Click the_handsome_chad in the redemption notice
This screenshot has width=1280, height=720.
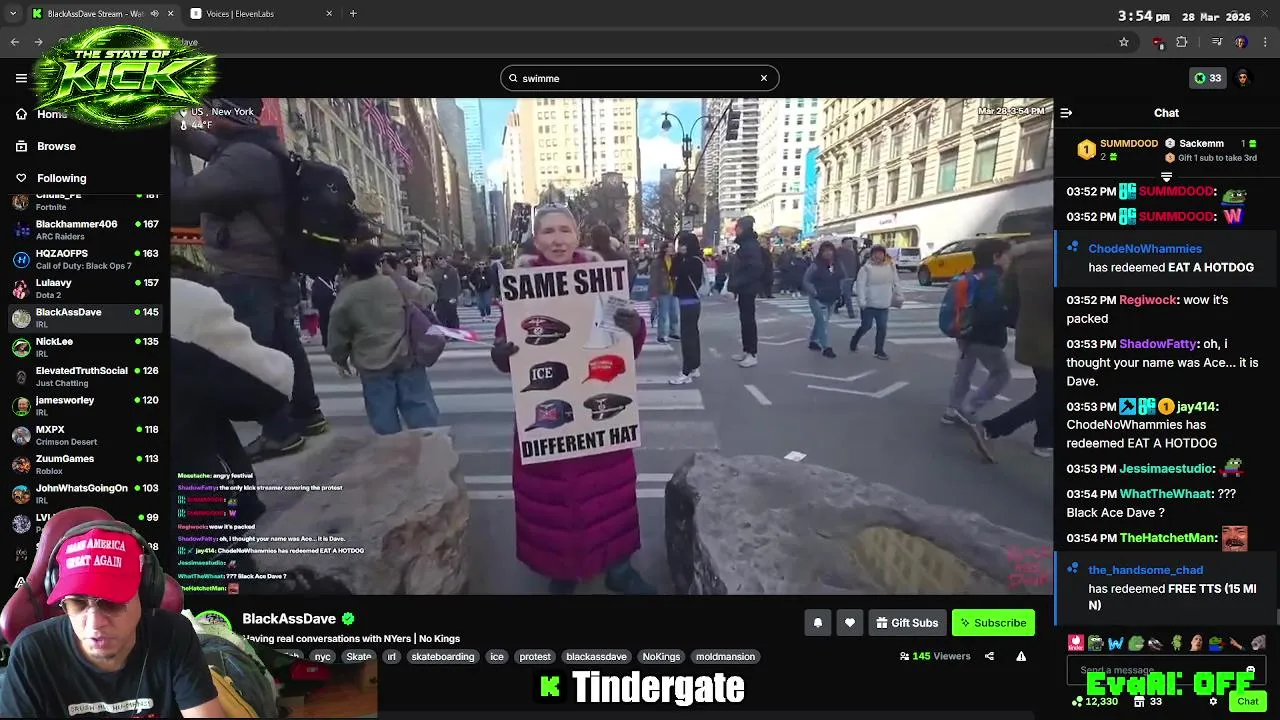(x=1145, y=570)
